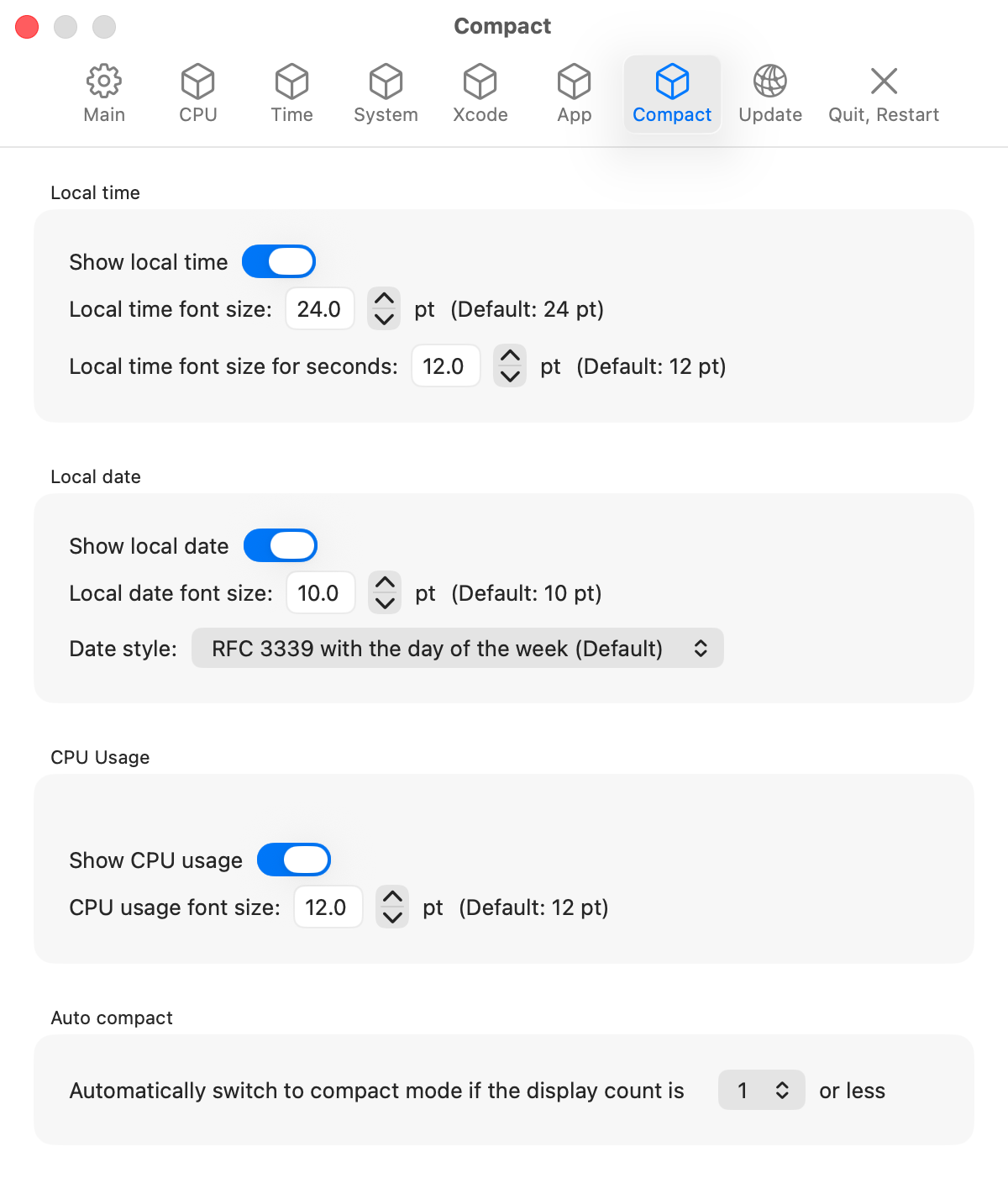Select the System cube icon
1008x1178 pixels.
point(386,82)
